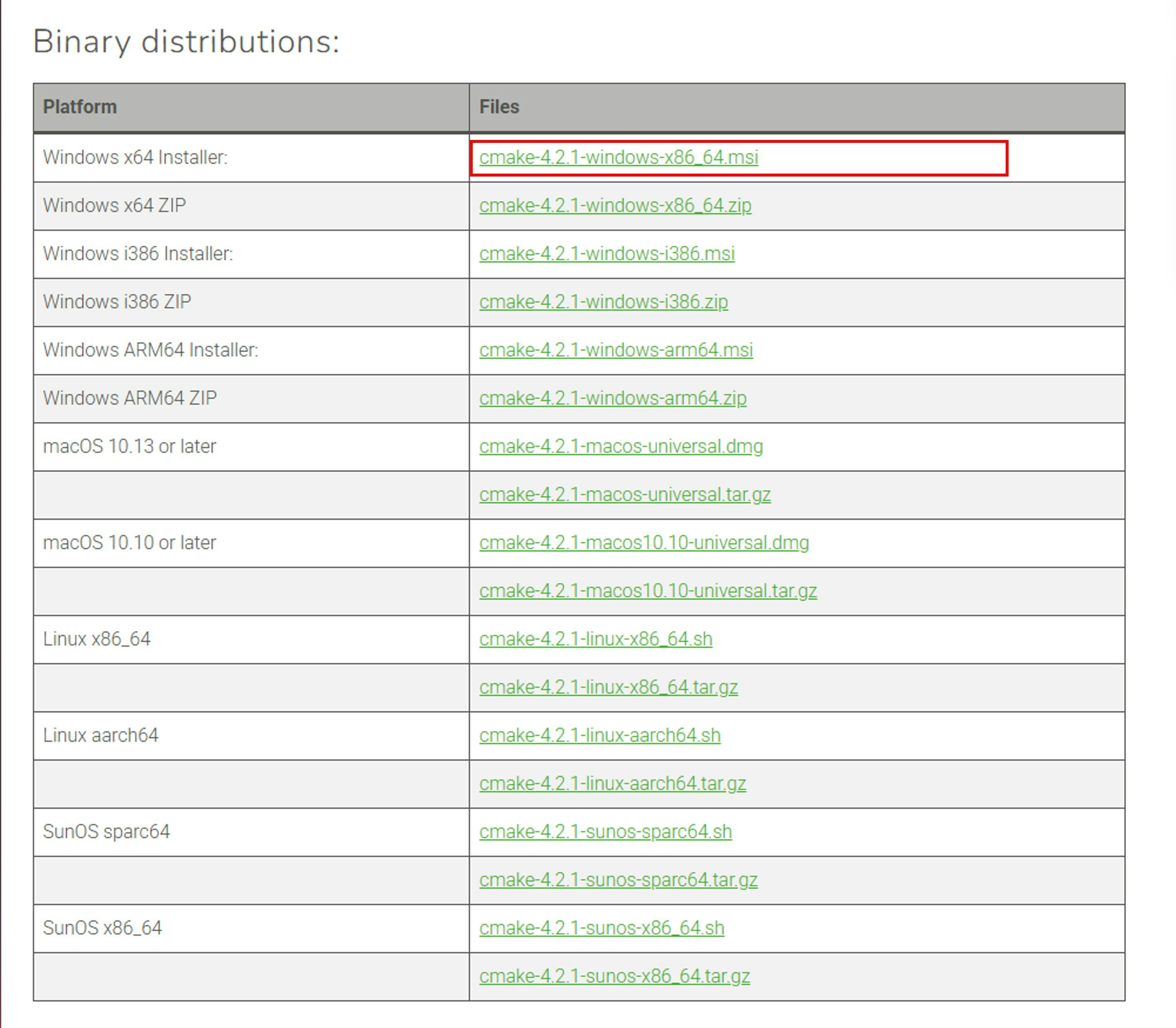Download the Linux aarch64 tar.gz file

(x=613, y=783)
